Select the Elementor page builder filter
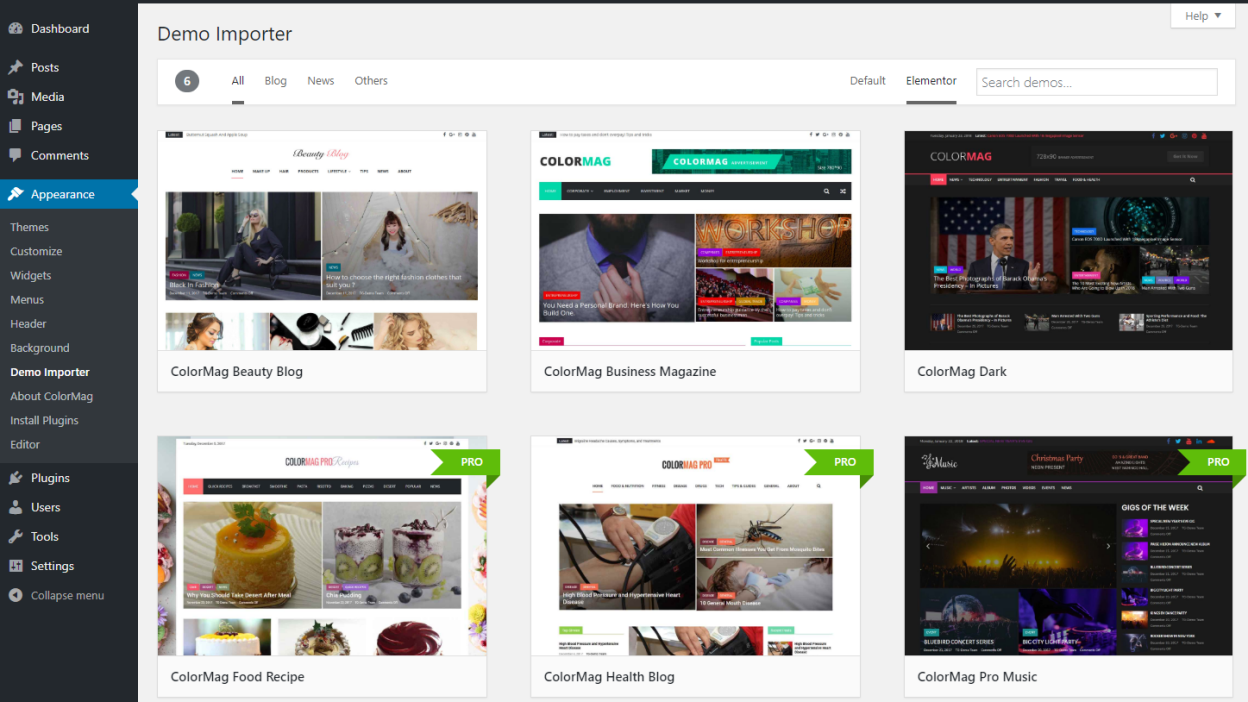The height and width of the screenshot is (702, 1248). click(x=931, y=81)
